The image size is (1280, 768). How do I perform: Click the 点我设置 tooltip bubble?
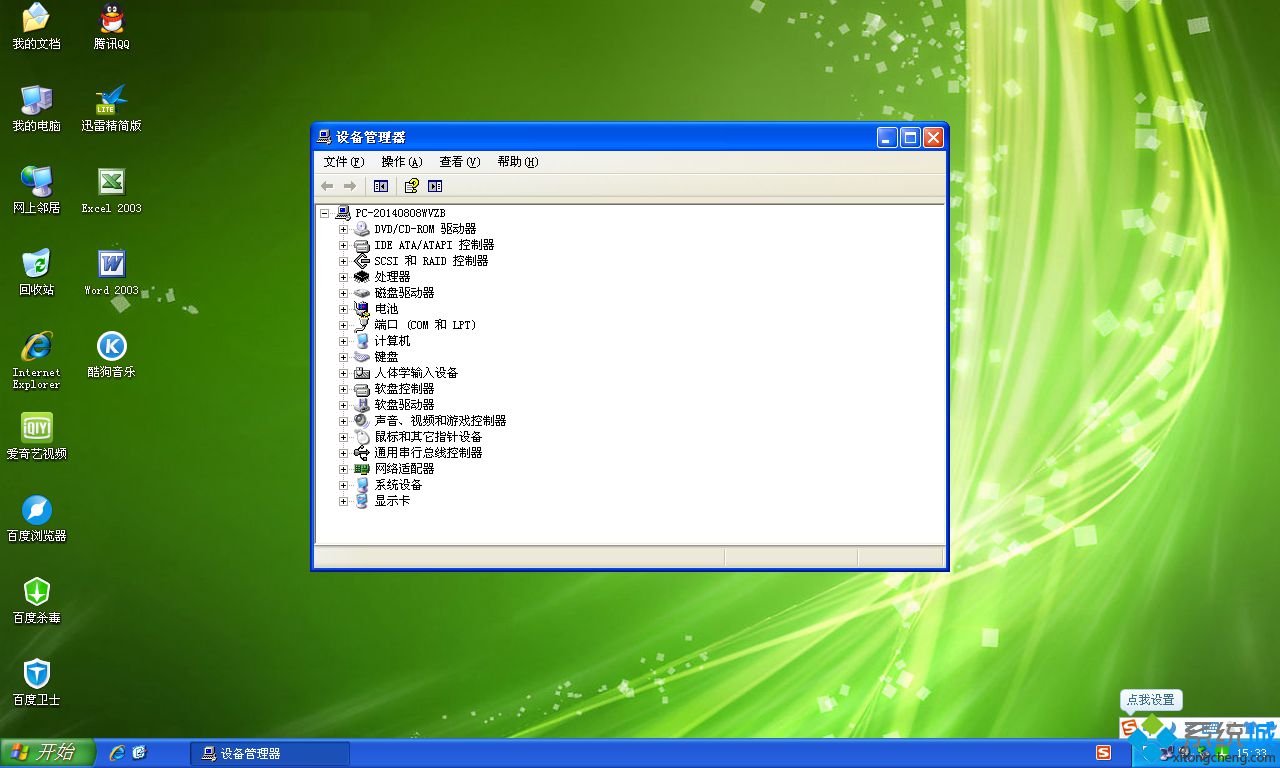point(1151,700)
